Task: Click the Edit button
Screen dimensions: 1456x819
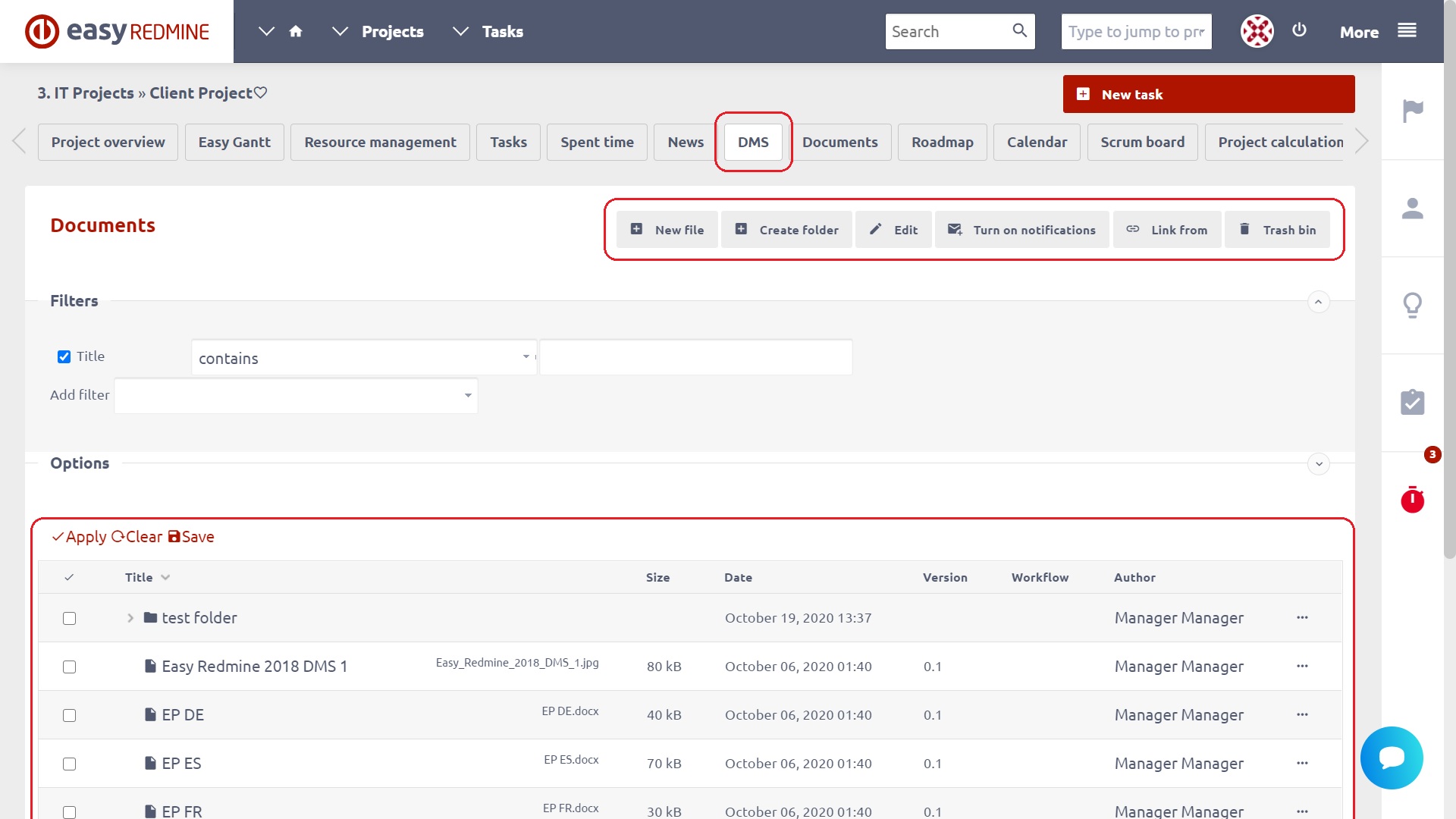Action: point(893,230)
